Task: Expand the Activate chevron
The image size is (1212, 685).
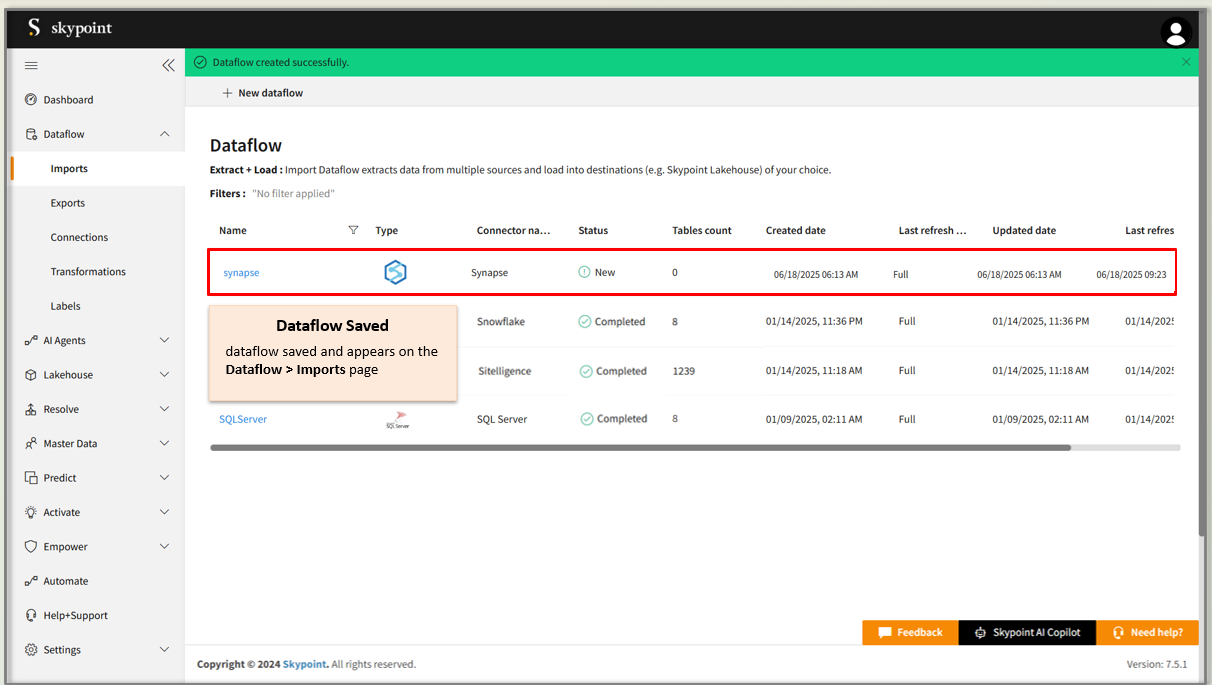Action: (165, 512)
